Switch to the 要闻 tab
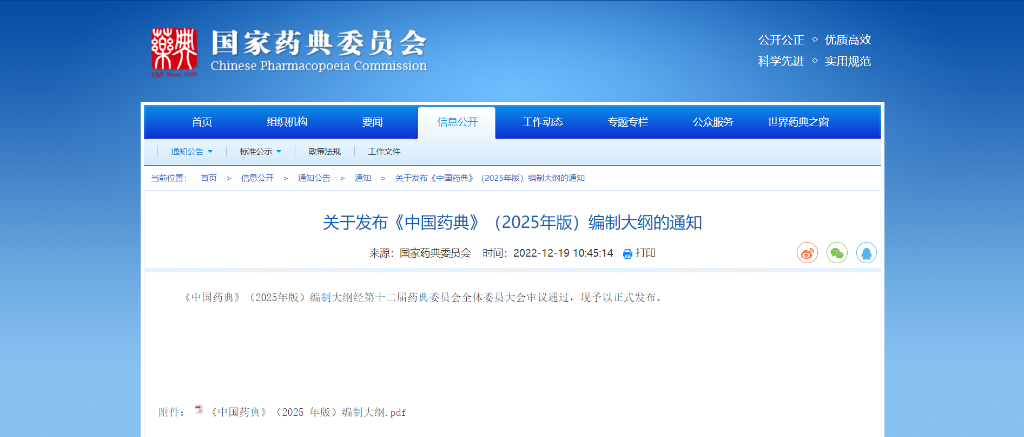Viewport: 1024px width, 437px height. click(372, 122)
